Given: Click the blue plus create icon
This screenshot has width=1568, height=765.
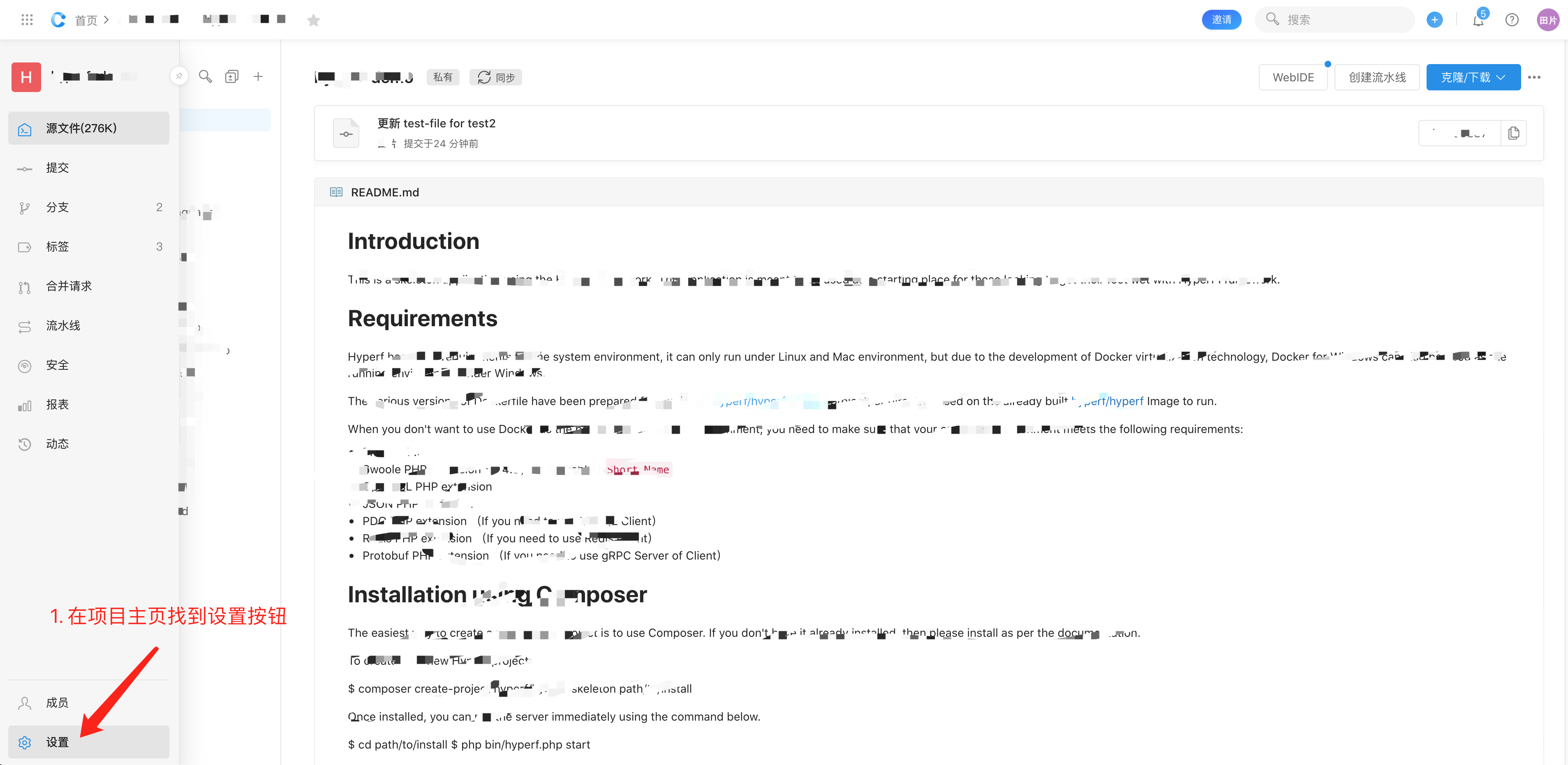Looking at the screenshot, I should tap(1434, 20).
